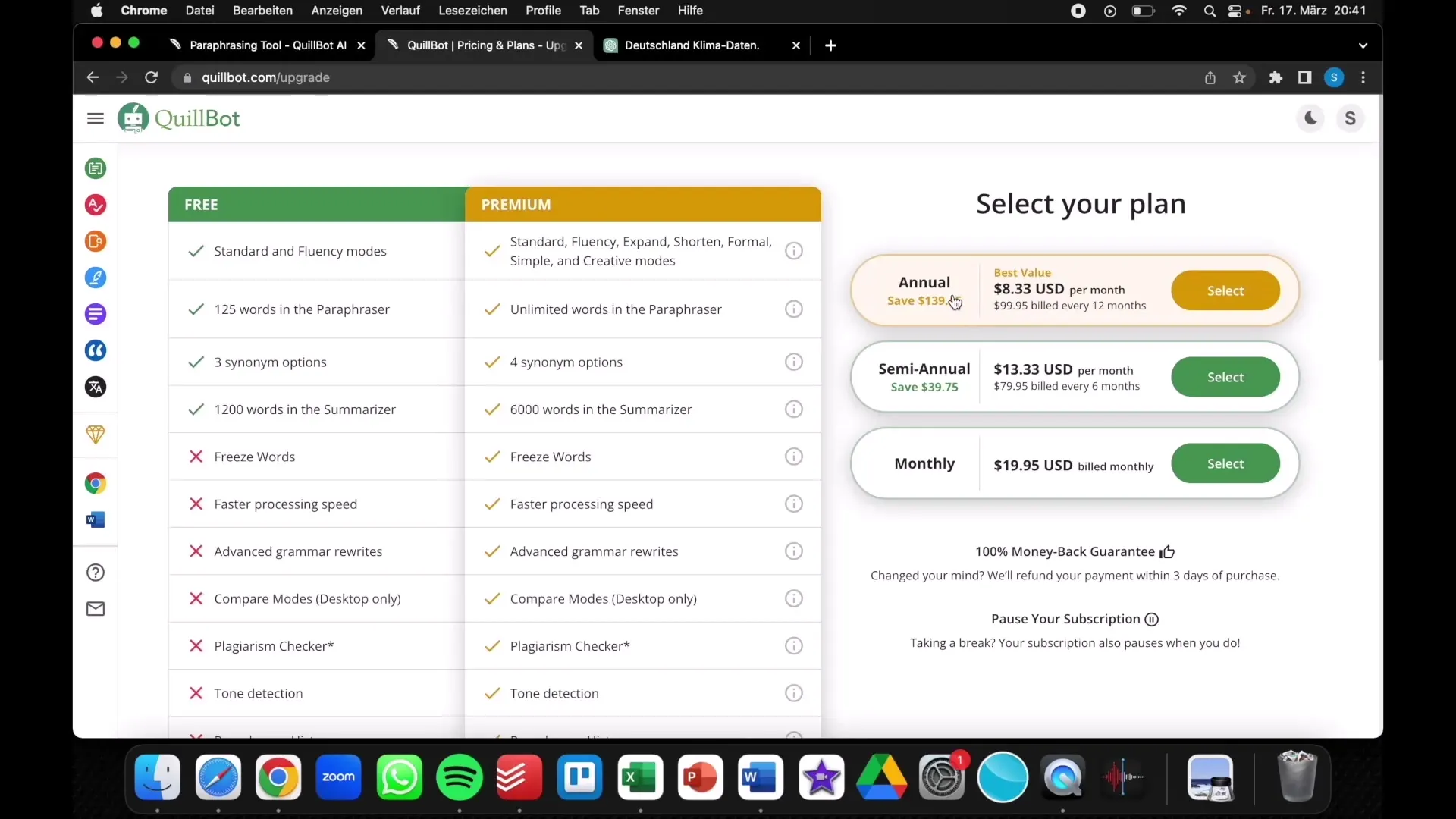The width and height of the screenshot is (1456, 819).
Task: Select the Semi-Annual plan
Action: click(1225, 377)
